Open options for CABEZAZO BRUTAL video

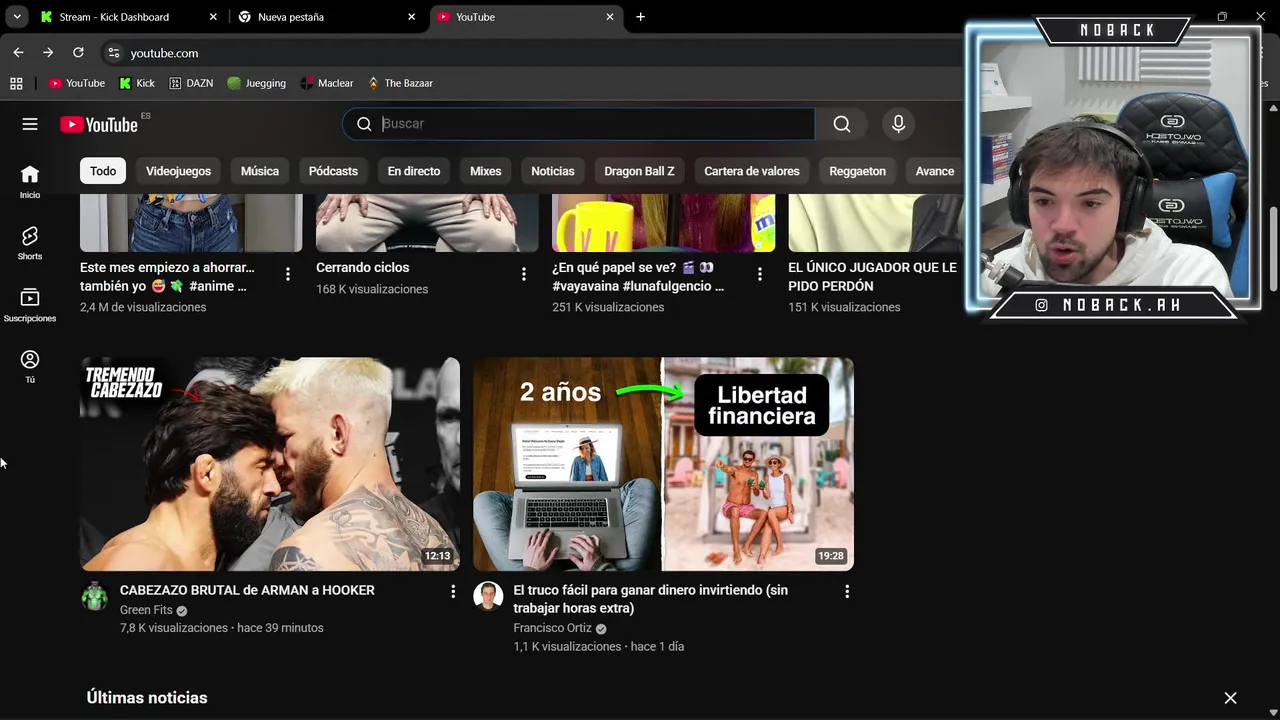click(453, 592)
